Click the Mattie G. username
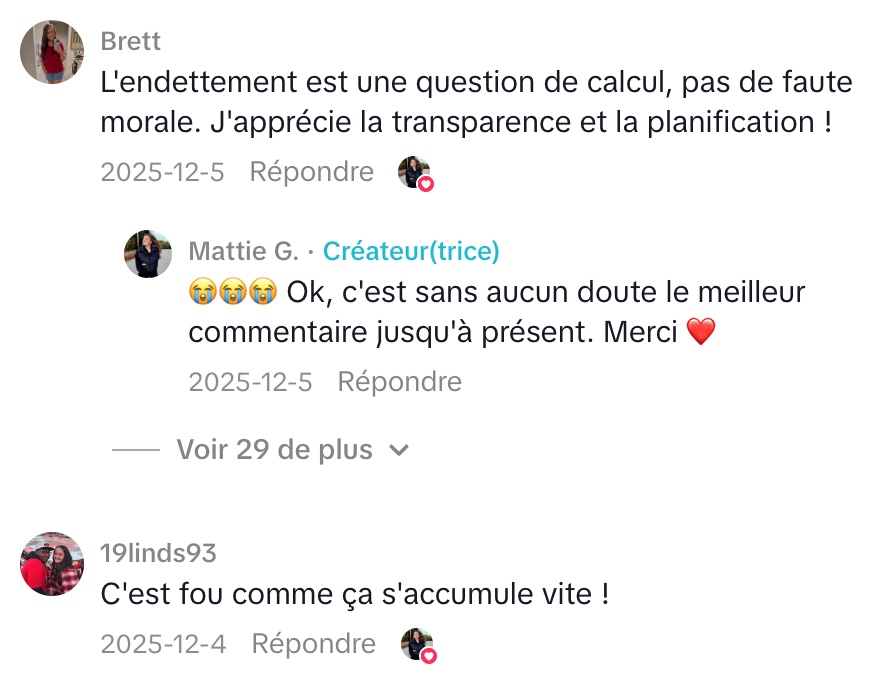The height and width of the screenshot is (678, 880). (243, 251)
